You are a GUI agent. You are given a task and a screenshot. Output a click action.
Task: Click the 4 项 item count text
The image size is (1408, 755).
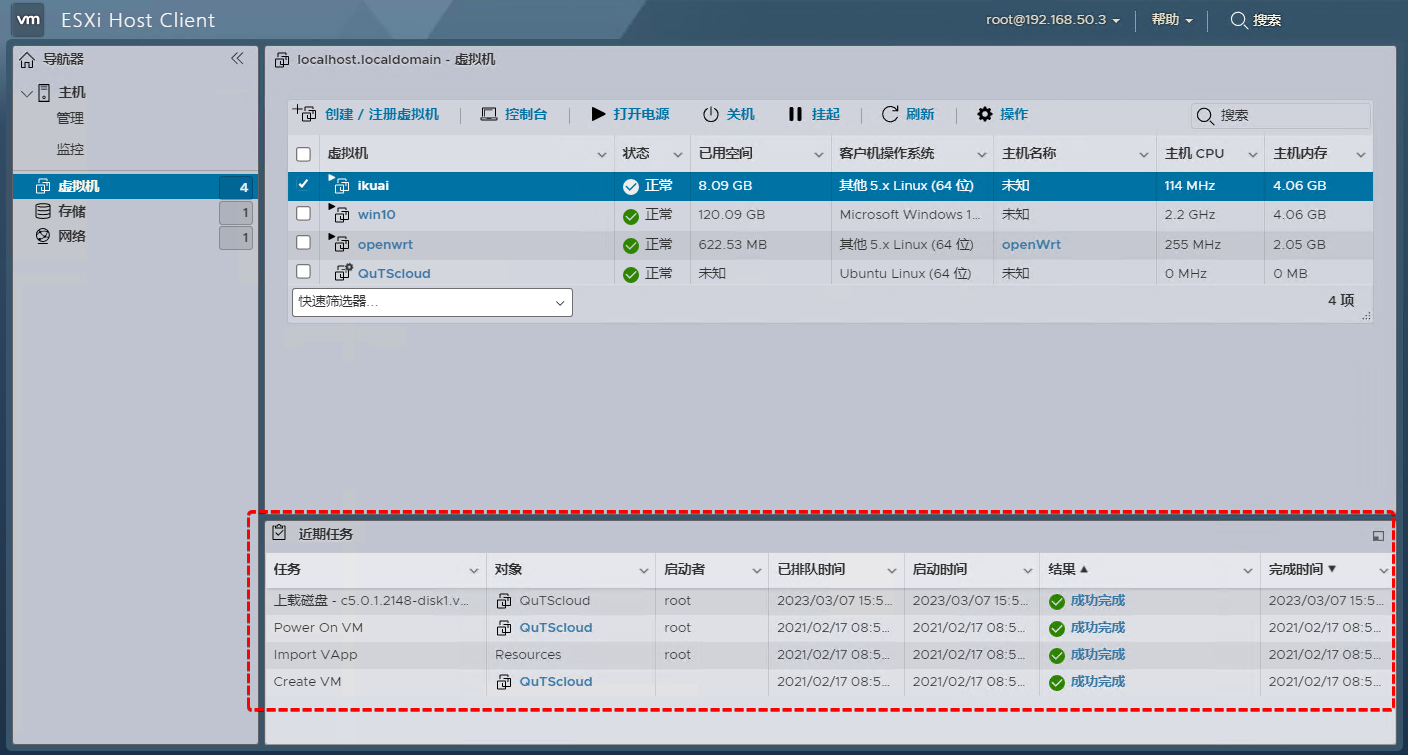[1341, 300]
